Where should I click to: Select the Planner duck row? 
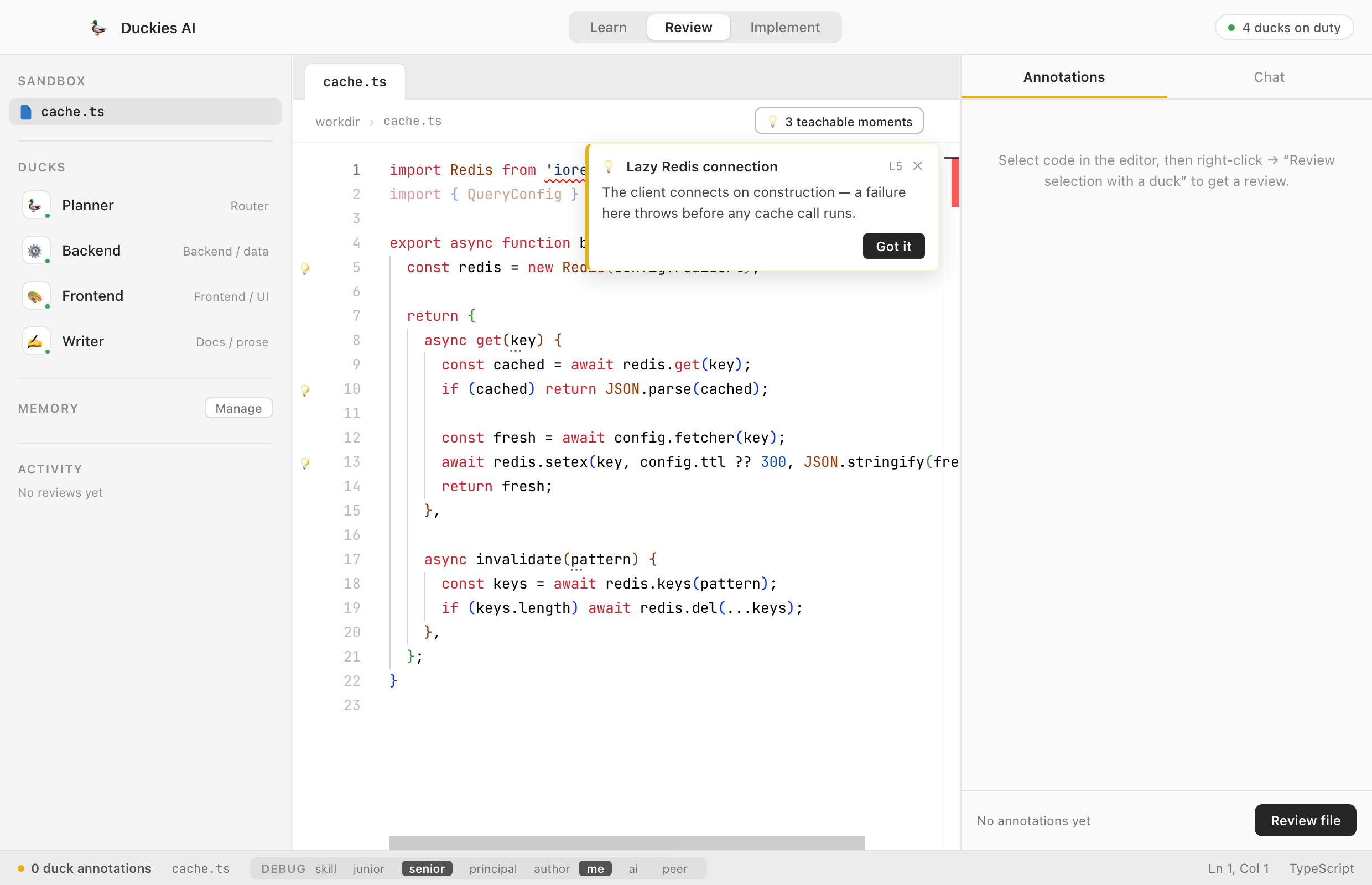pyautogui.click(x=145, y=205)
